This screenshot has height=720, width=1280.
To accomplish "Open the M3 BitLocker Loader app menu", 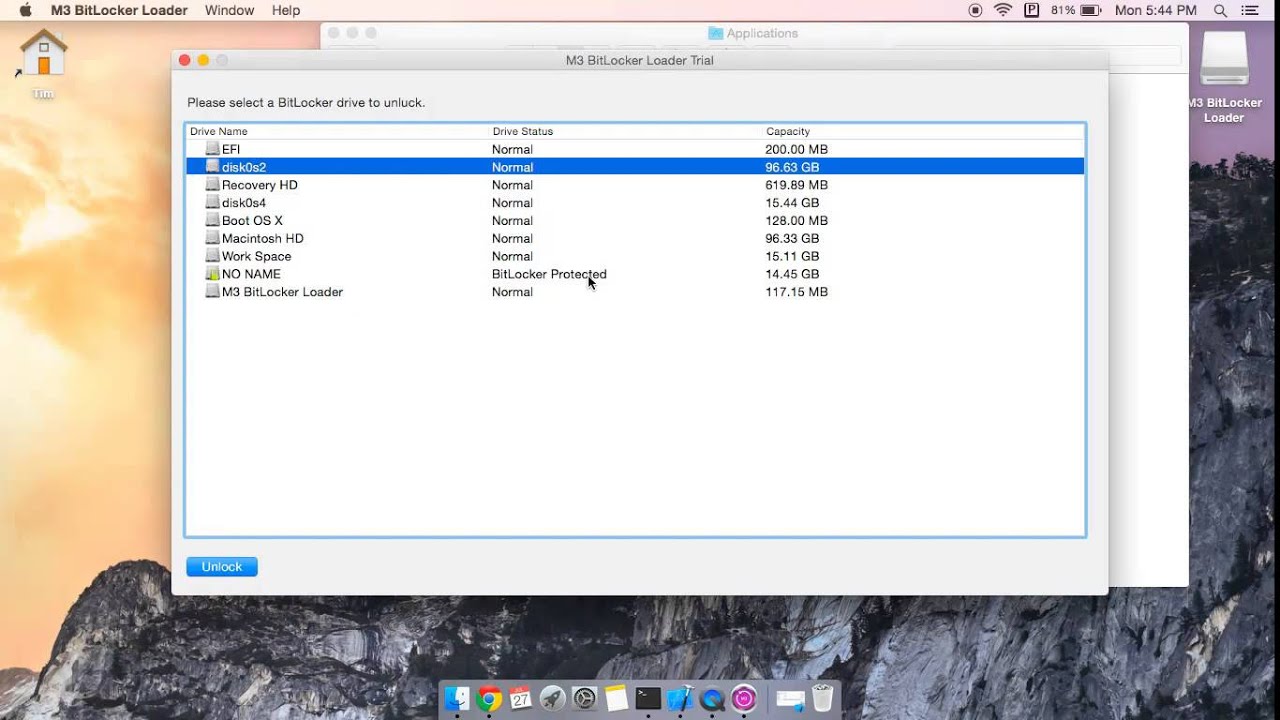I will [x=119, y=10].
